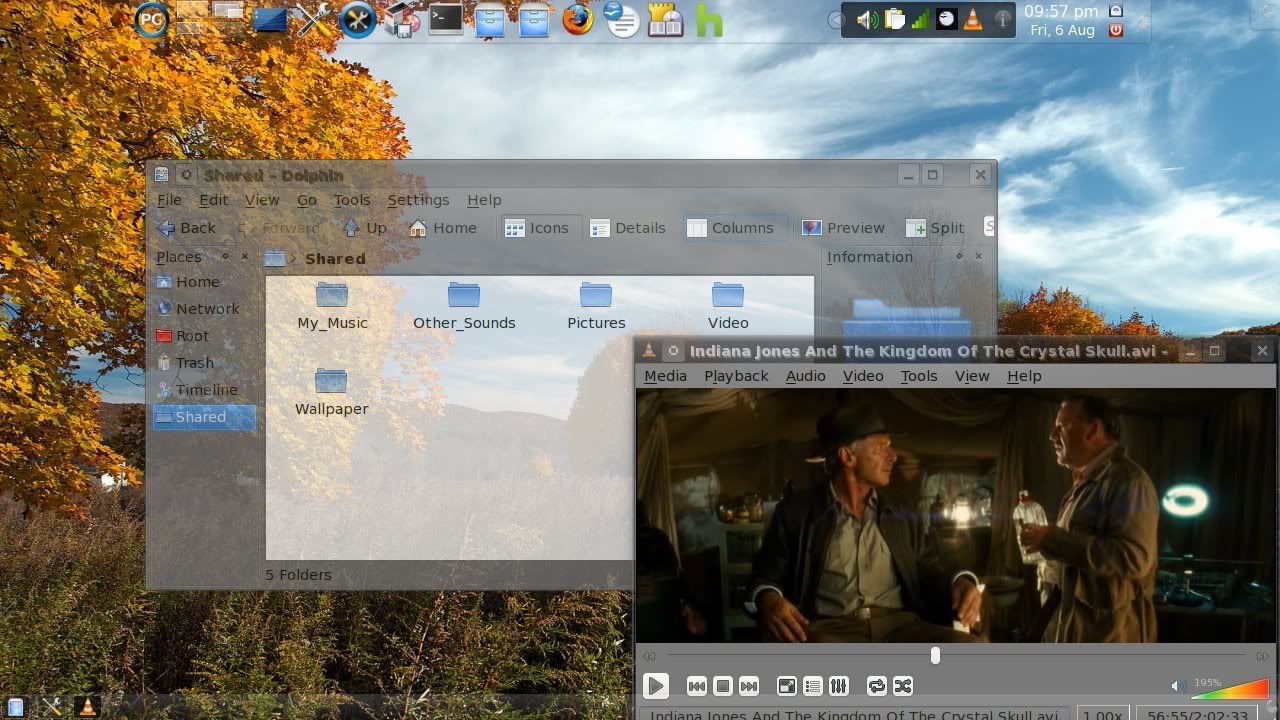The width and height of the screenshot is (1280, 720).
Task: Launch Konsole terminal from panel
Action: point(446,19)
